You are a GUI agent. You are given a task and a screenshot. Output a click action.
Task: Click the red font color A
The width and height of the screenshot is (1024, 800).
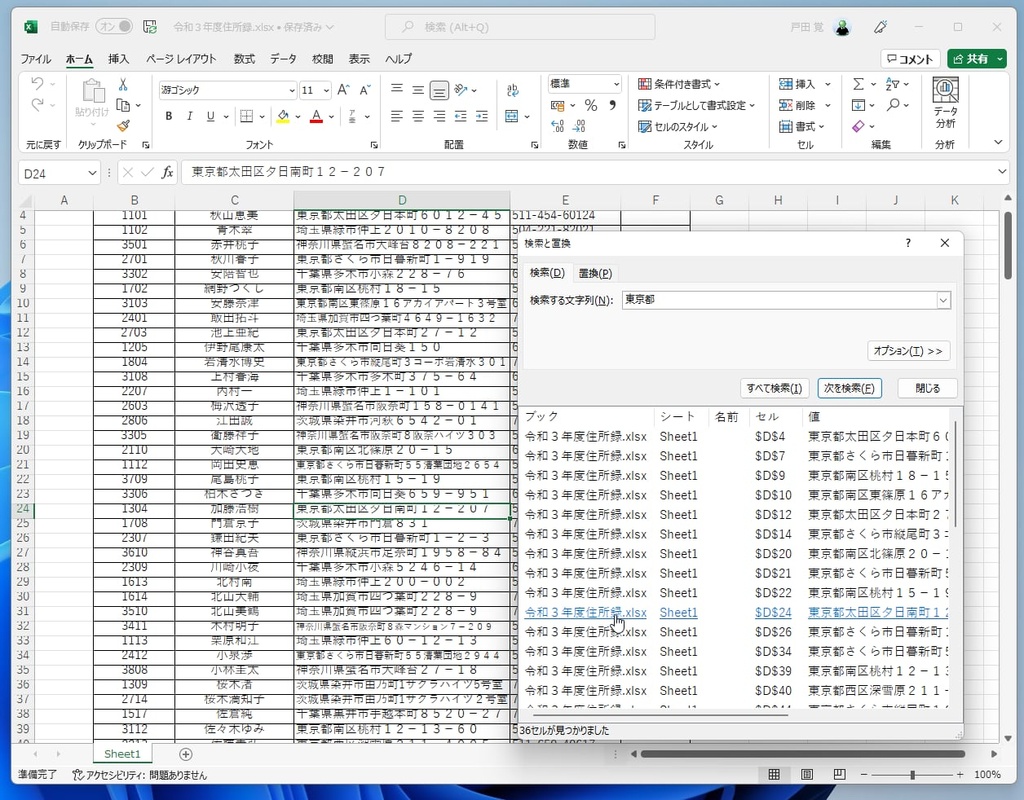pos(317,116)
